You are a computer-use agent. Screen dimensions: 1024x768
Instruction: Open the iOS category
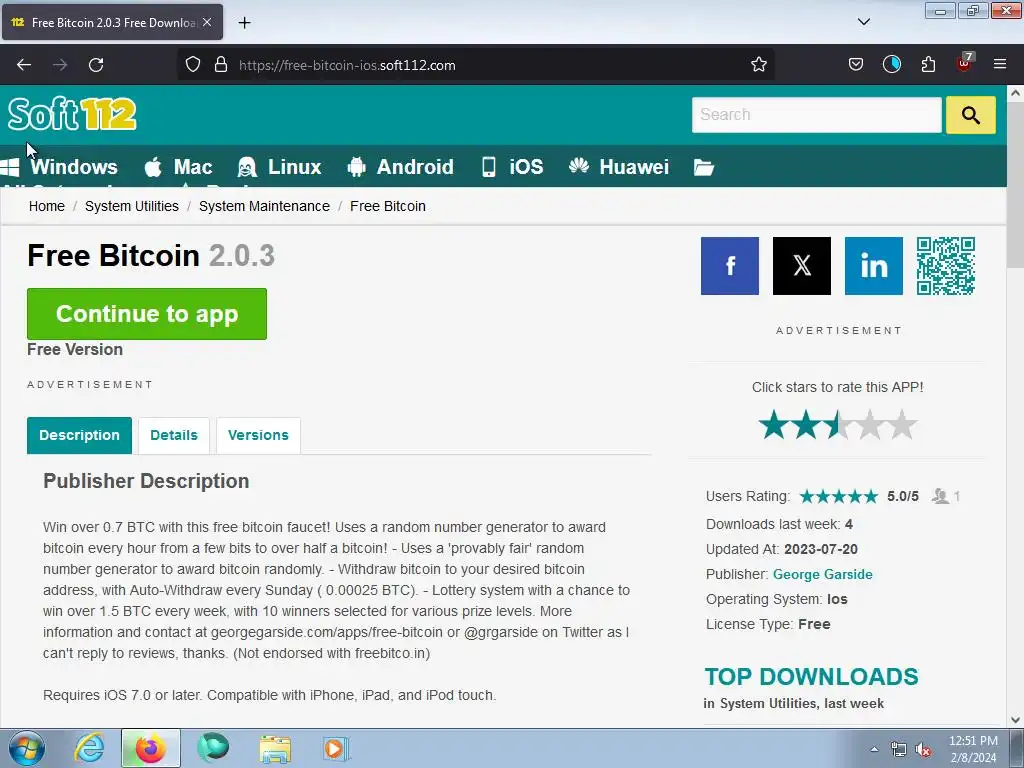(x=513, y=167)
